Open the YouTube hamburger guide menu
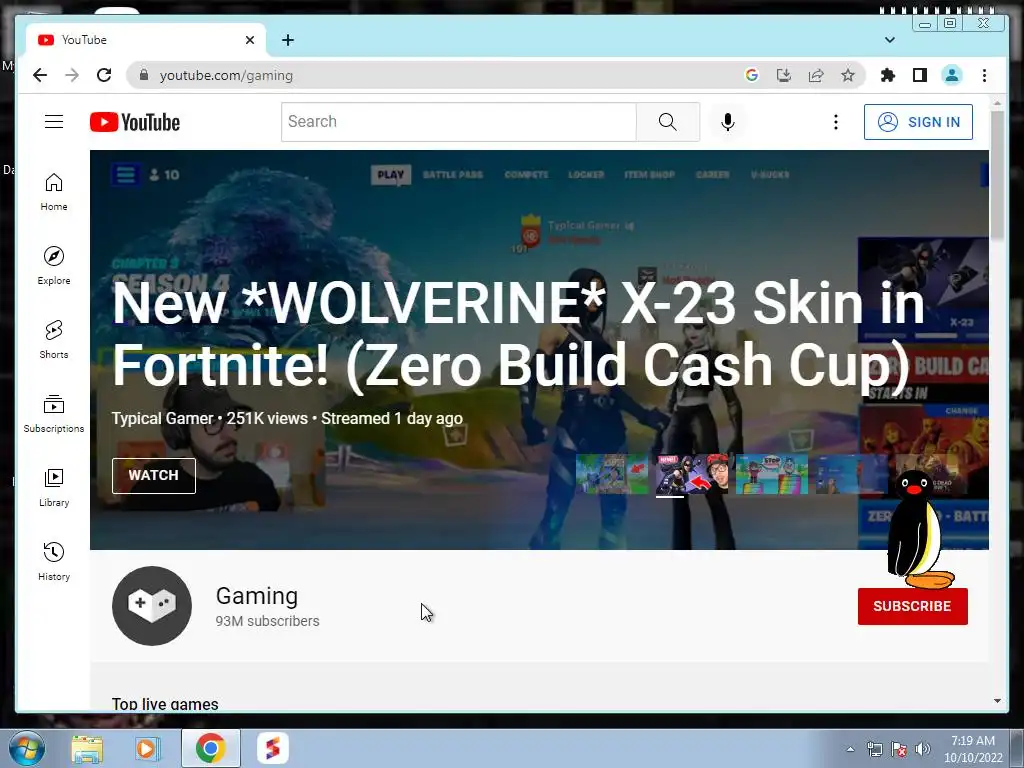The width and height of the screenshot is (1024, 768). tap(54, 121)
